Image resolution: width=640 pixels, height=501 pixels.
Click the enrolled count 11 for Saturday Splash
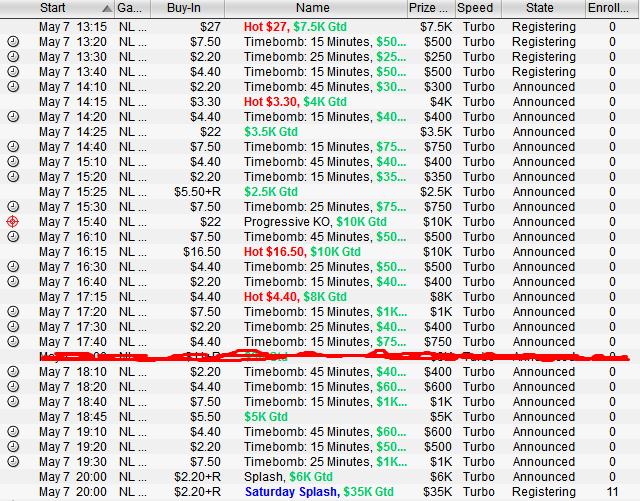[x=612, y=492]
